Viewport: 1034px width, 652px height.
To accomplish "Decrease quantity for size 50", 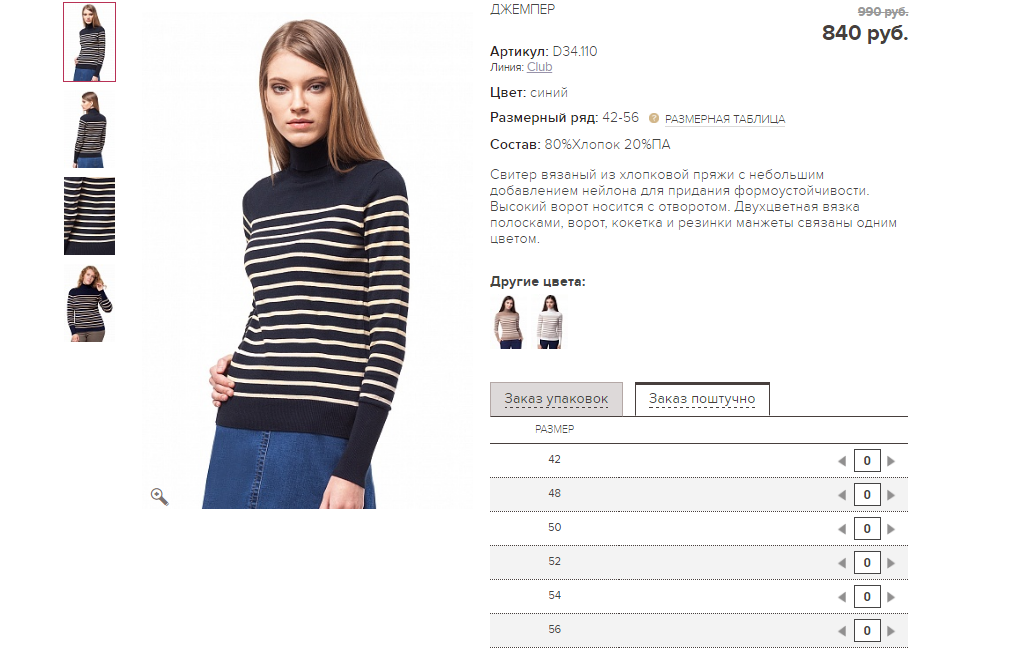I will (x=842, y=529).
